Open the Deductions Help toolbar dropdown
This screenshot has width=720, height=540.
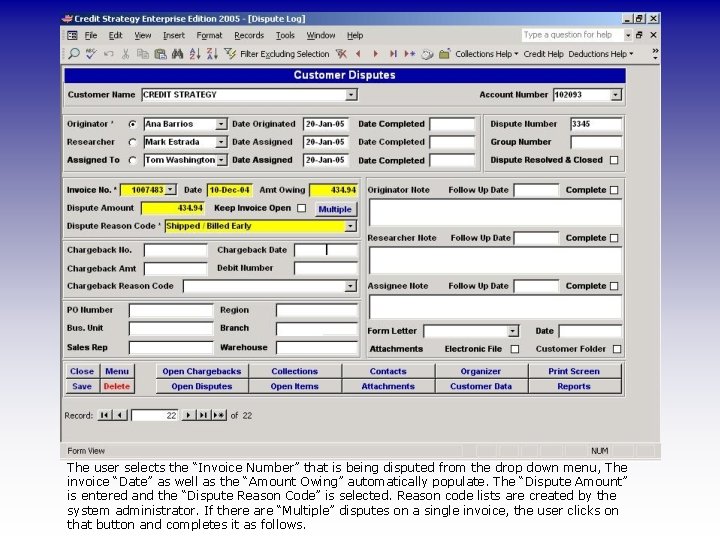pos(601,54)
